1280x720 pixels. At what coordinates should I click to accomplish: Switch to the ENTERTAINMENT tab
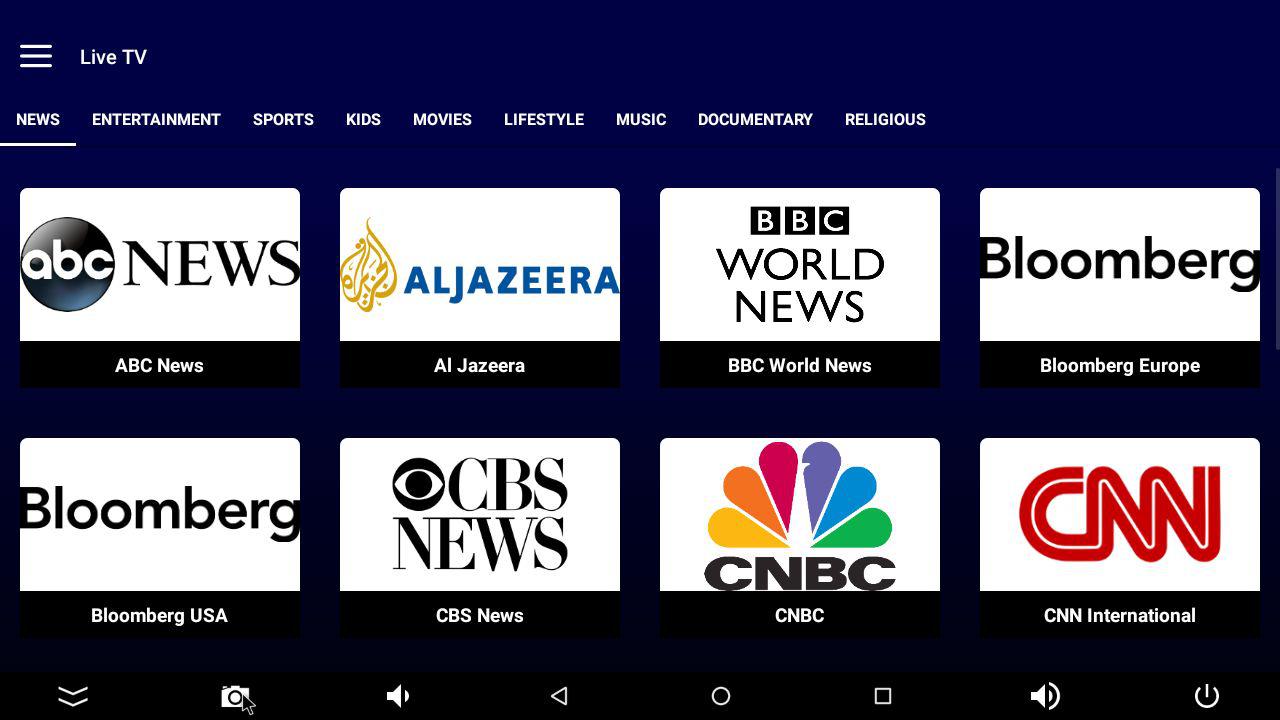click(156, 120)
